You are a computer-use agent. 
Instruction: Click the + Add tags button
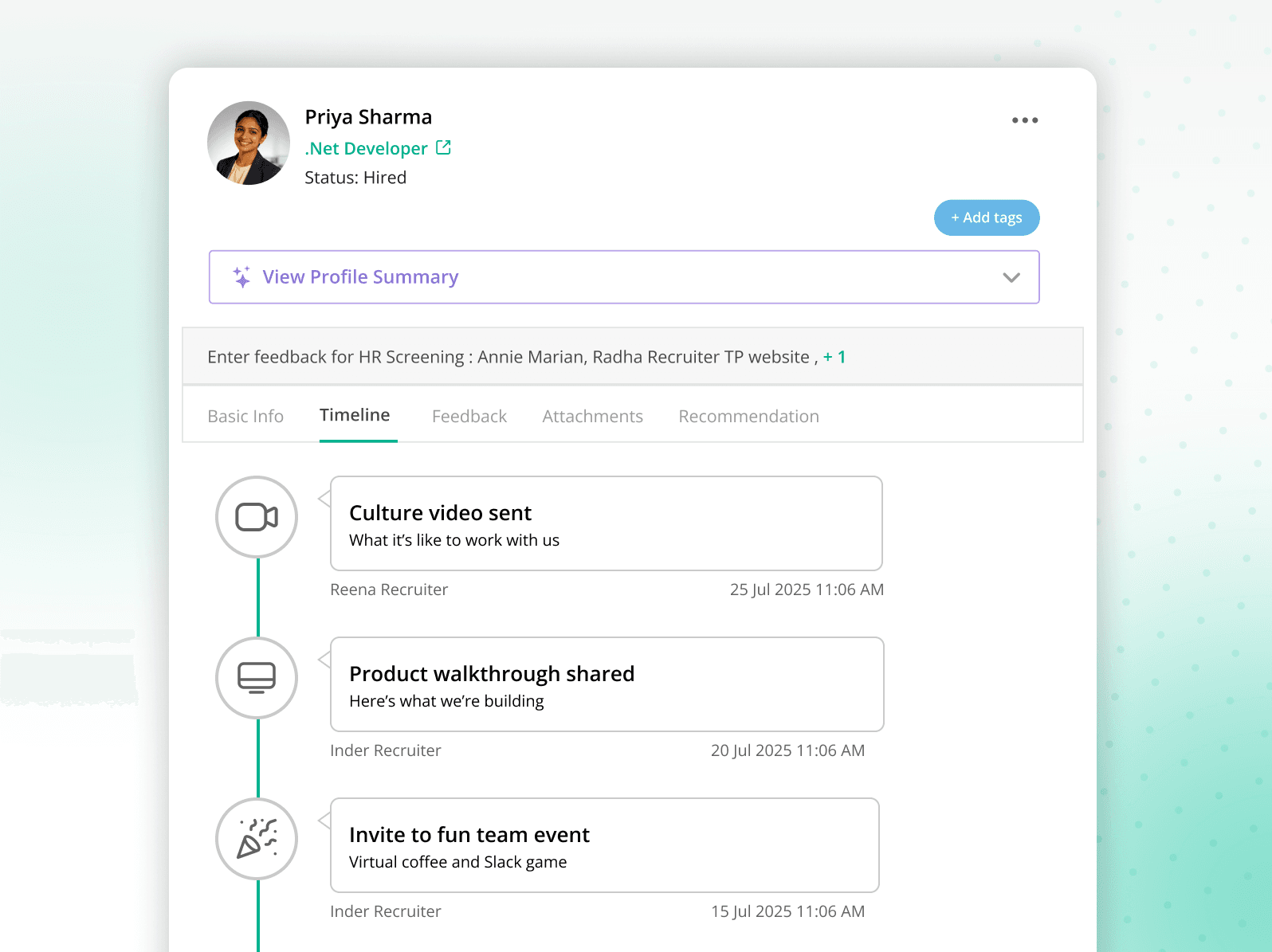click(x=987, y=217)
